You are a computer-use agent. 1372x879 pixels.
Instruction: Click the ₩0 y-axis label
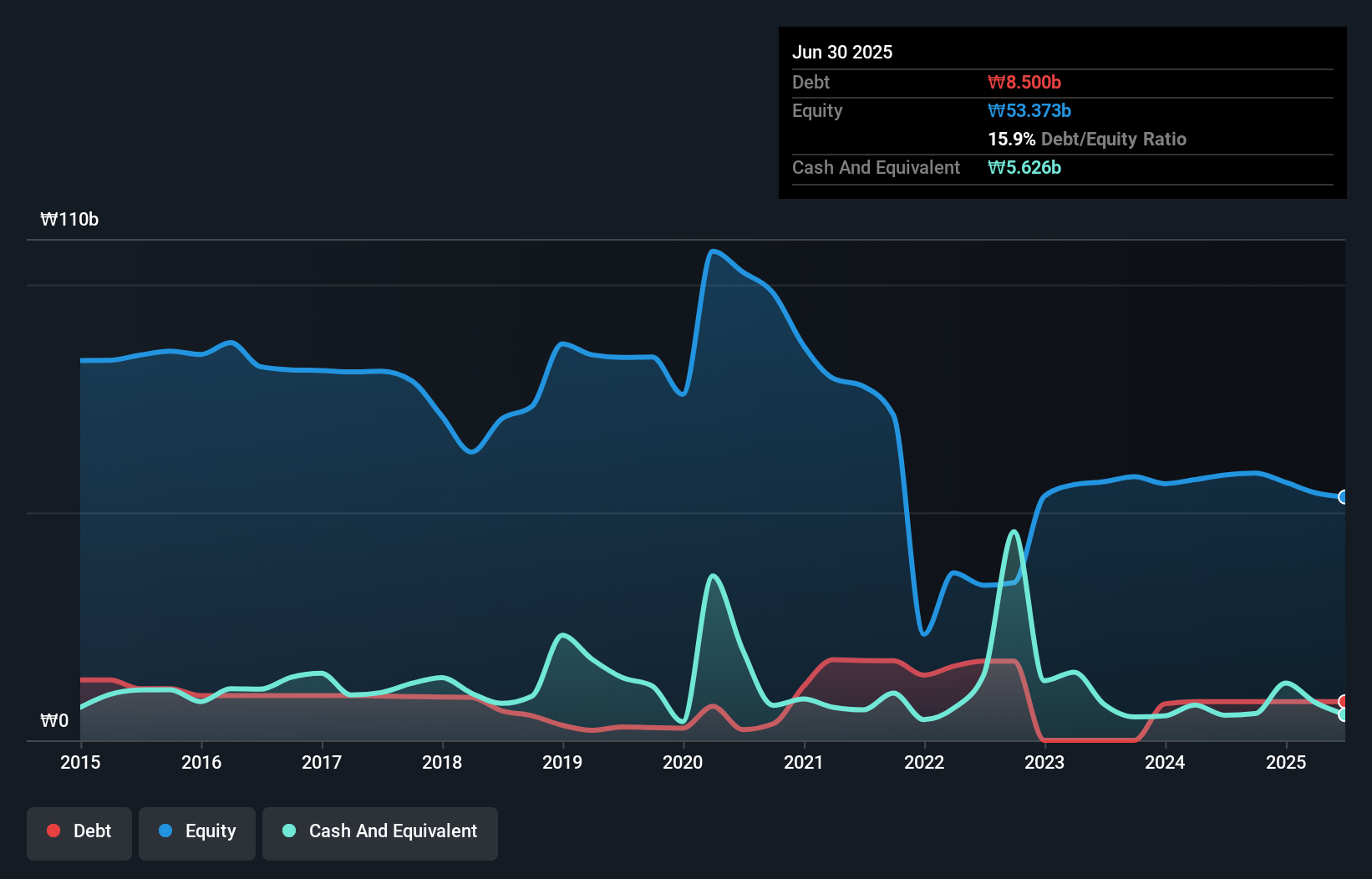coord(54,720)
